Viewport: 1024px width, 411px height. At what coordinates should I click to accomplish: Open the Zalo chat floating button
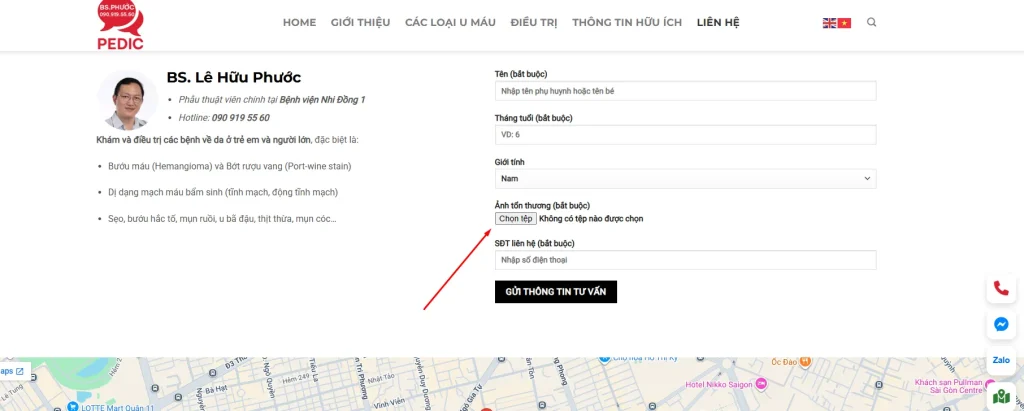pyautogui.click(x=1001, y=360)
